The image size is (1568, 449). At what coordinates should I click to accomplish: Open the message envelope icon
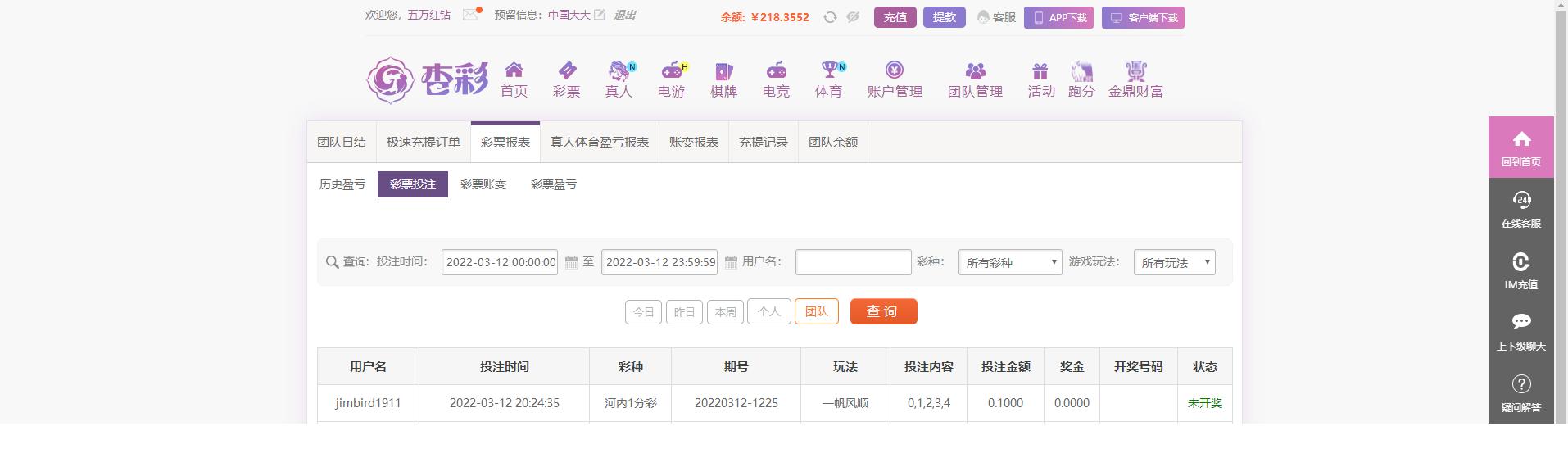tap(470, 15)
